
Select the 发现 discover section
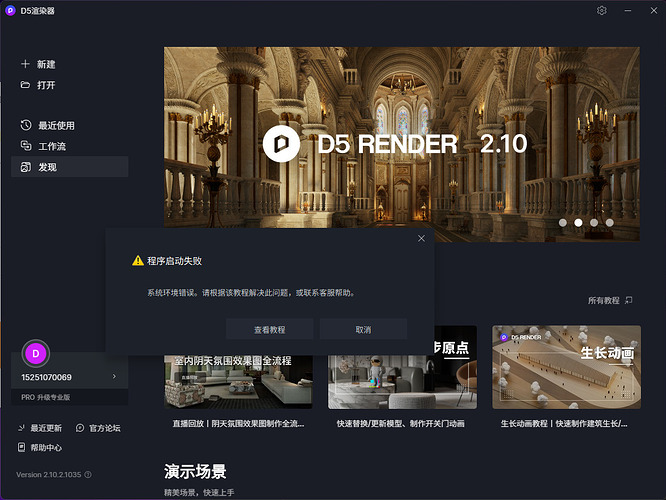[x=70, y=167]
